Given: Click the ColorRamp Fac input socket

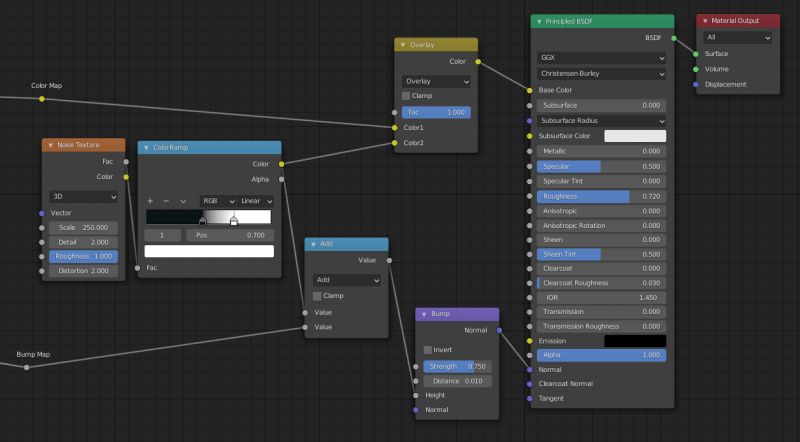Looking at the screenshot, I should [138, 268].
